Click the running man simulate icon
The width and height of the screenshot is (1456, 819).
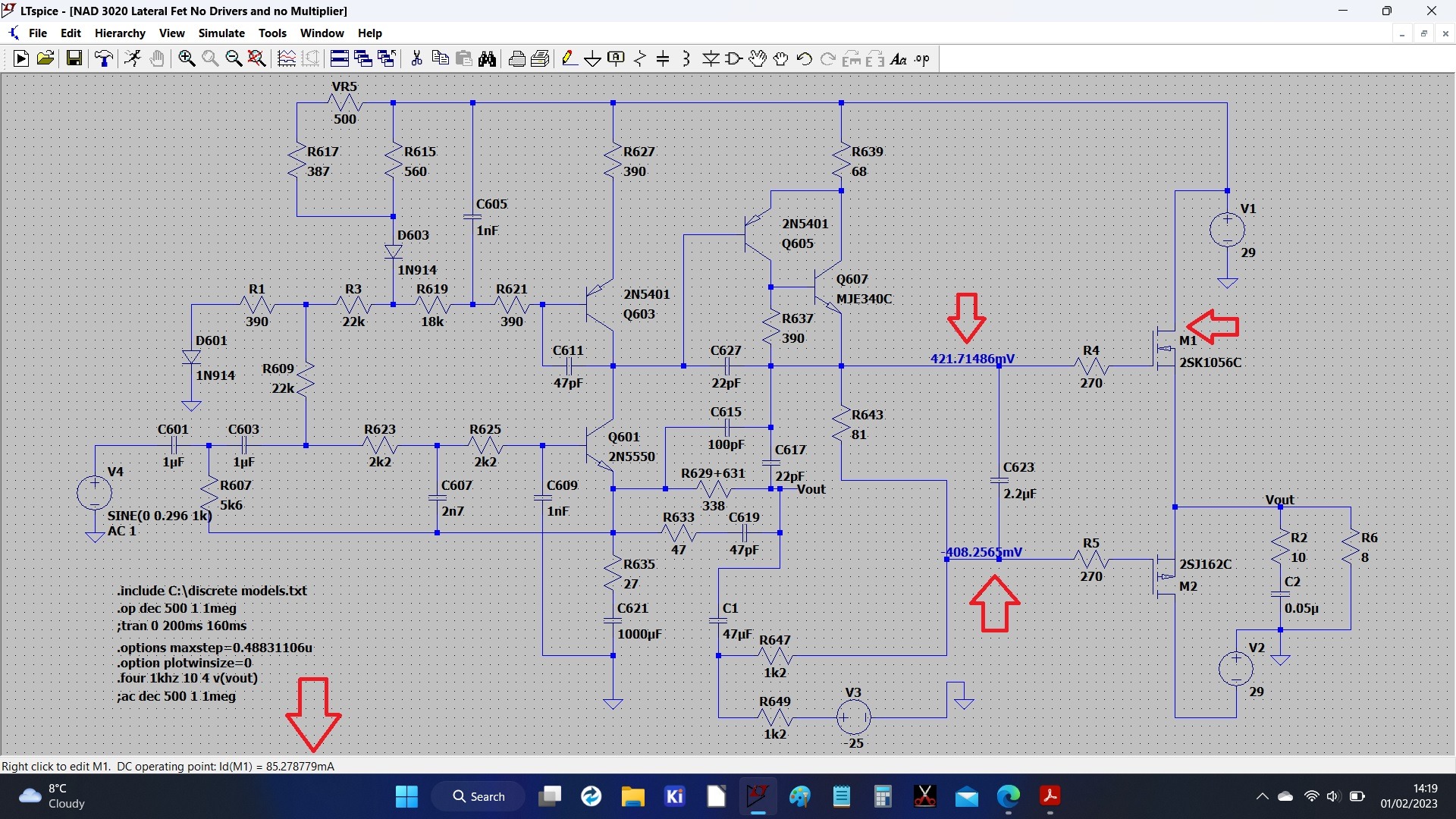tap(133, 59)
